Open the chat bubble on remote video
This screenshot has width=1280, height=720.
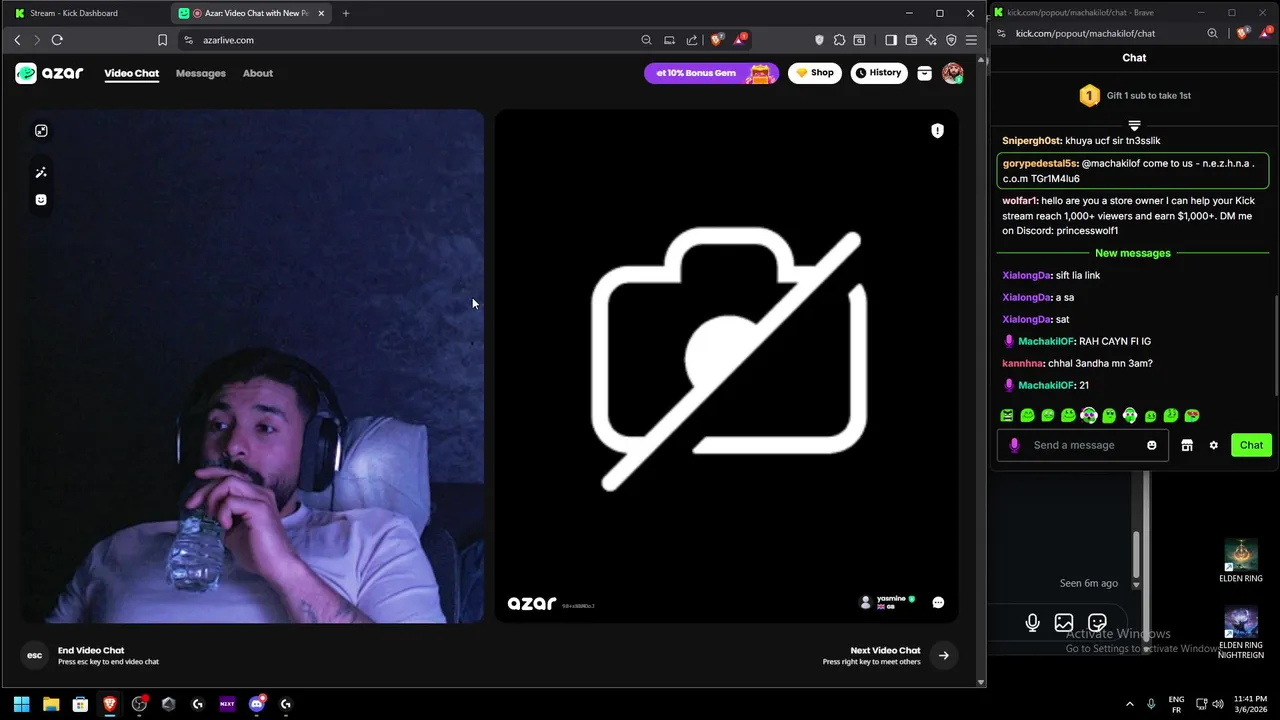938,602
